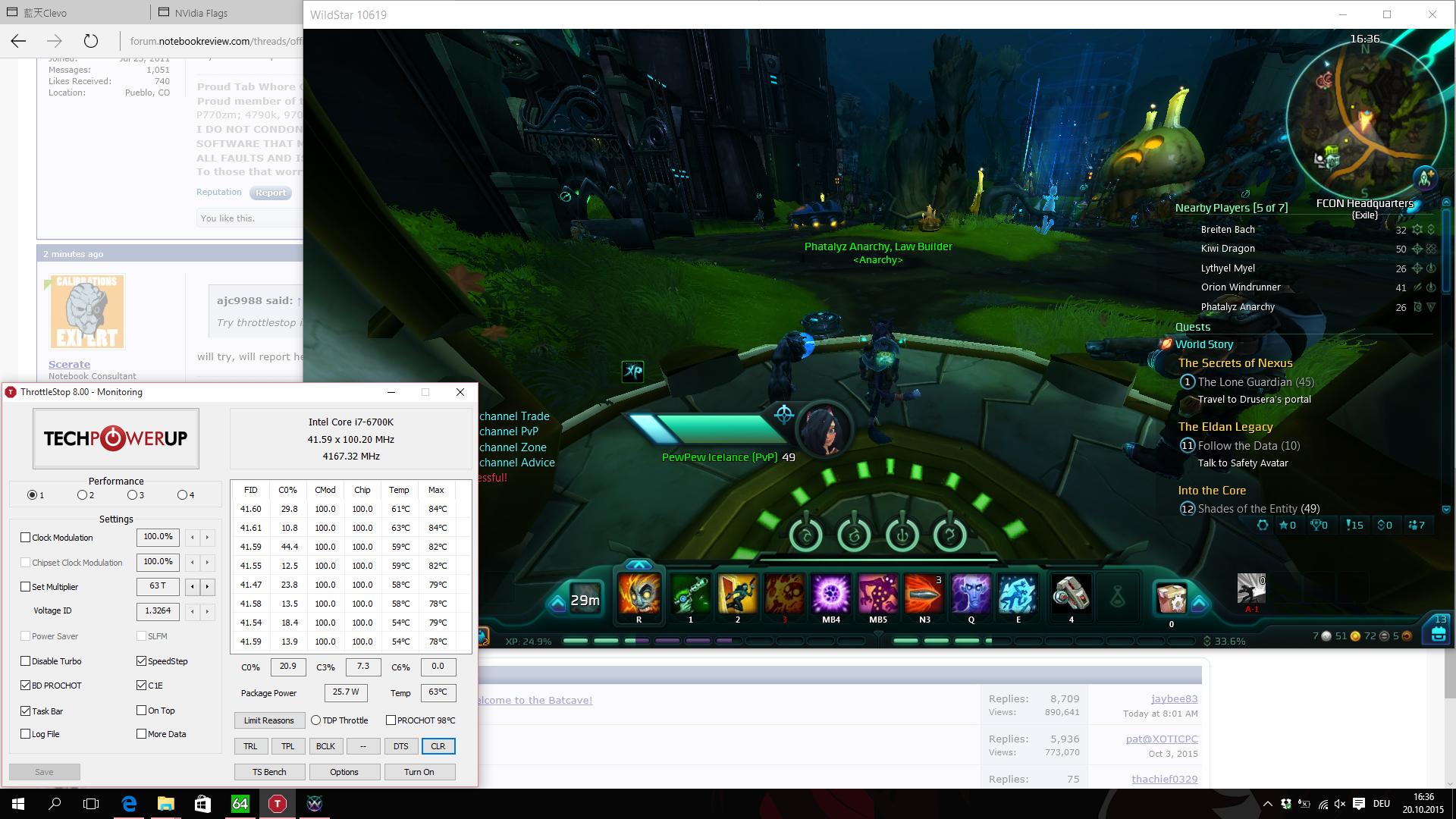The image size is (1456, 819).
Task: Expand arrow left of mount timer
Action: point(558,602)
